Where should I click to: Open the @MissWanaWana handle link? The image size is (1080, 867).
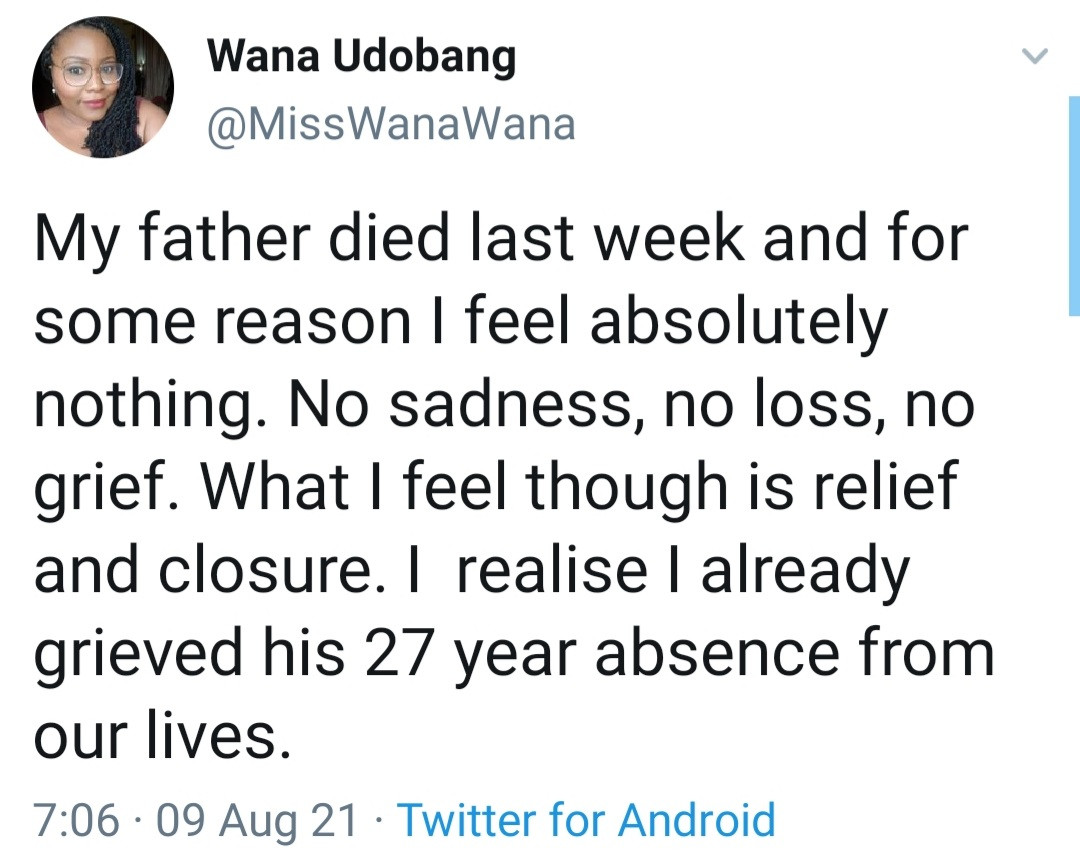[x=391, y=124]
